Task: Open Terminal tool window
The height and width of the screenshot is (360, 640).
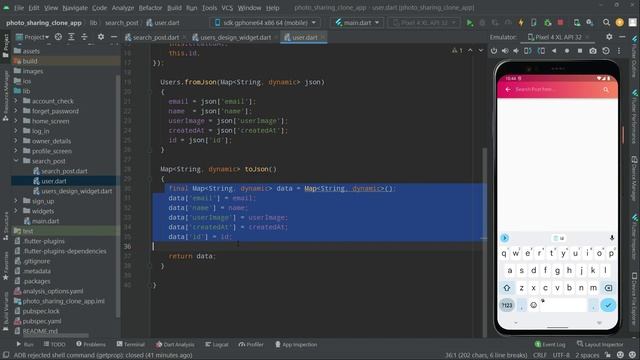Action: click(x=130, y=344)
